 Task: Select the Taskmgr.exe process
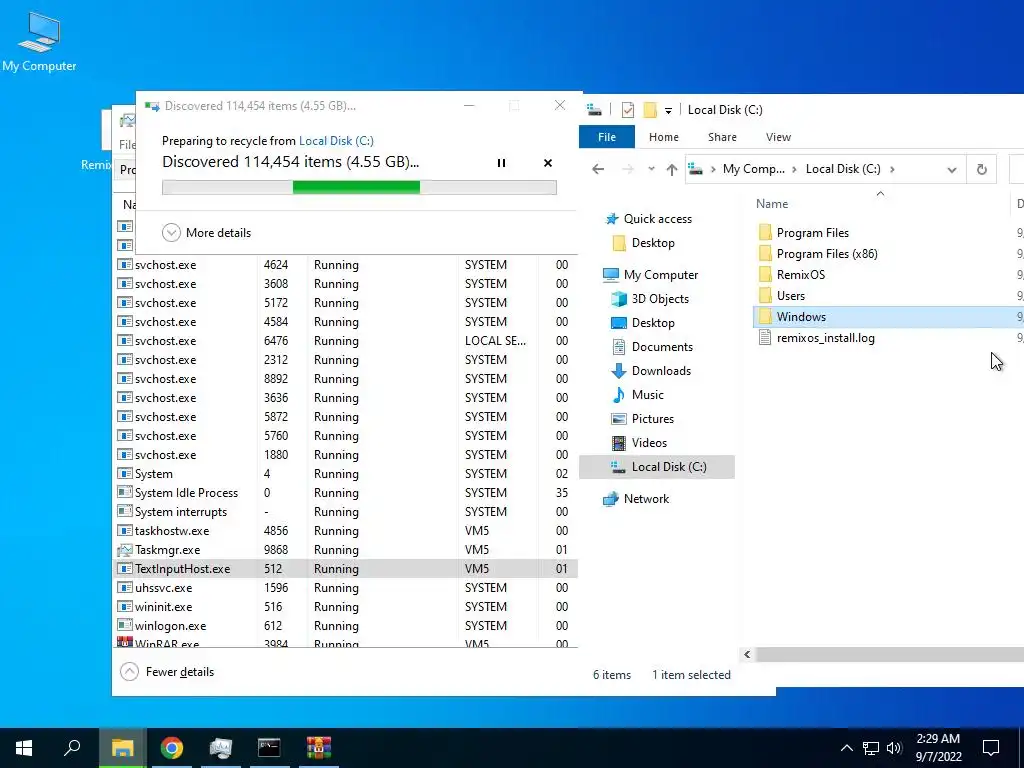345,550
